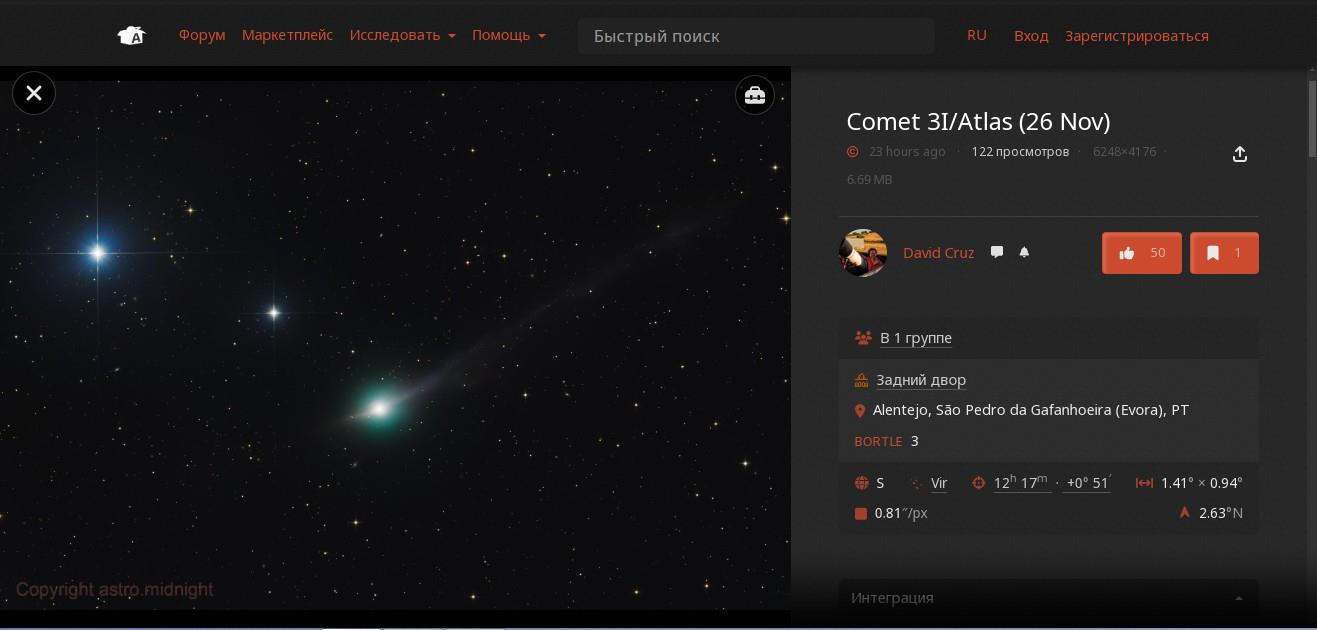The height and width of the screenshot is (630, 1317).
Task: Click the Зарегистрироваться link
Action: click(1136, 35)
